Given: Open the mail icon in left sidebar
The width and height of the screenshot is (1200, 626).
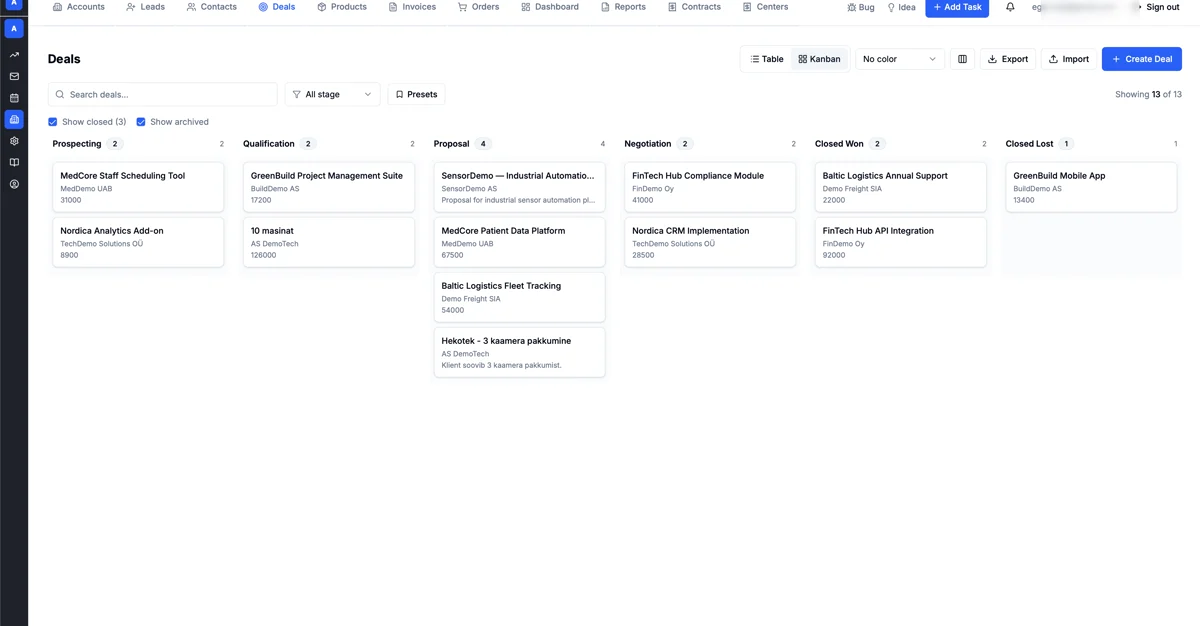Looking at the screenshot, I should (x=14, y=76).
